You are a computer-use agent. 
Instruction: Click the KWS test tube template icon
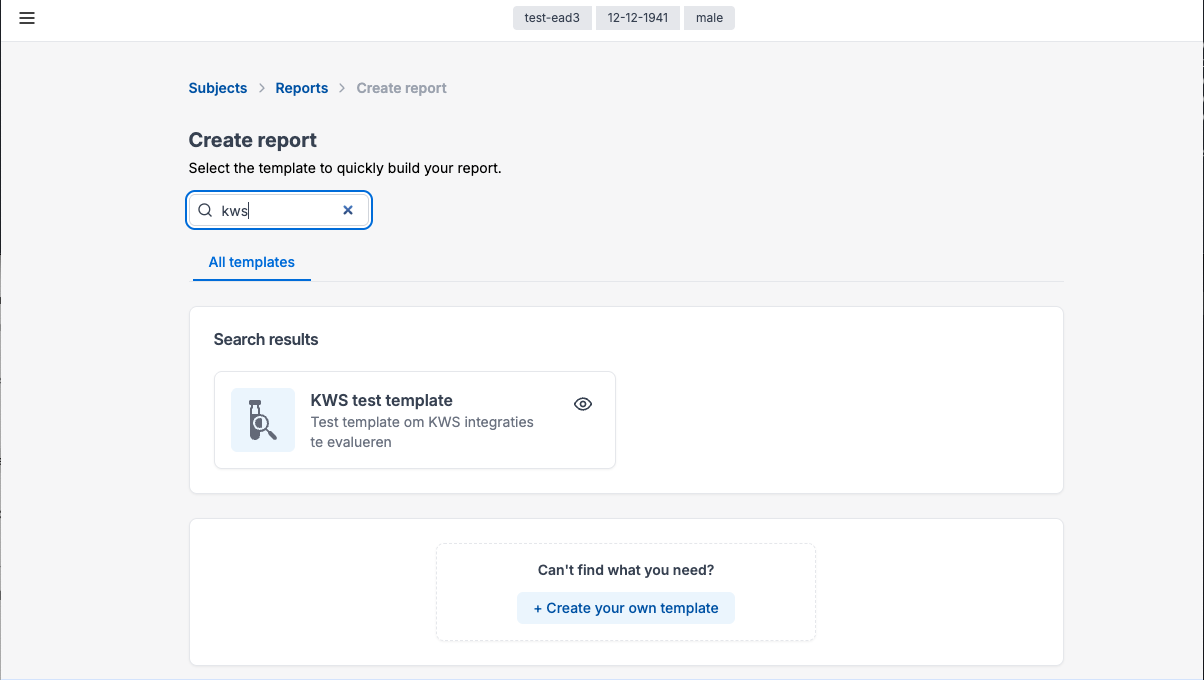pos(262,420)
